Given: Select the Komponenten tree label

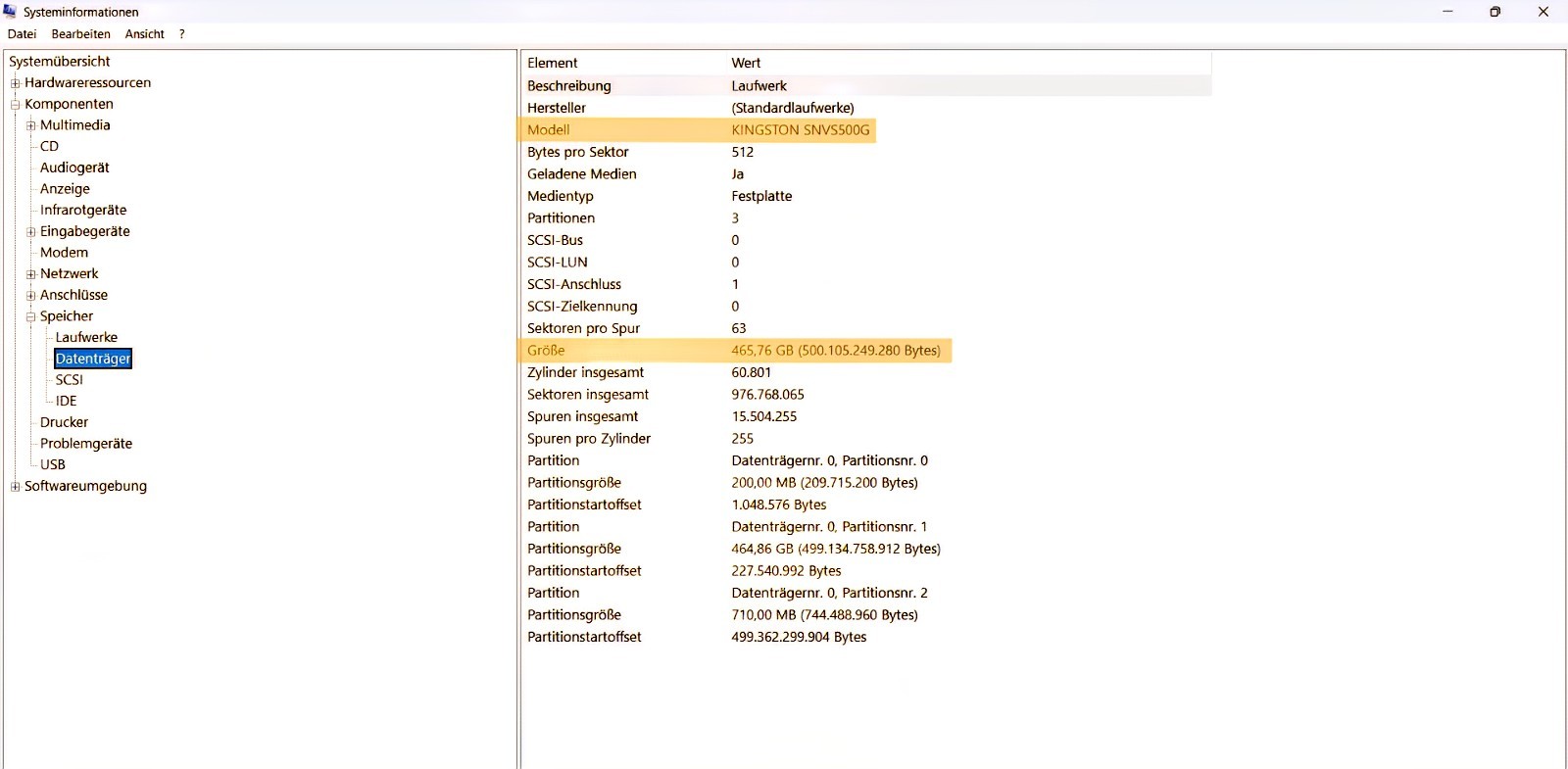Looking at the screenshot, I should coord(69,104).
